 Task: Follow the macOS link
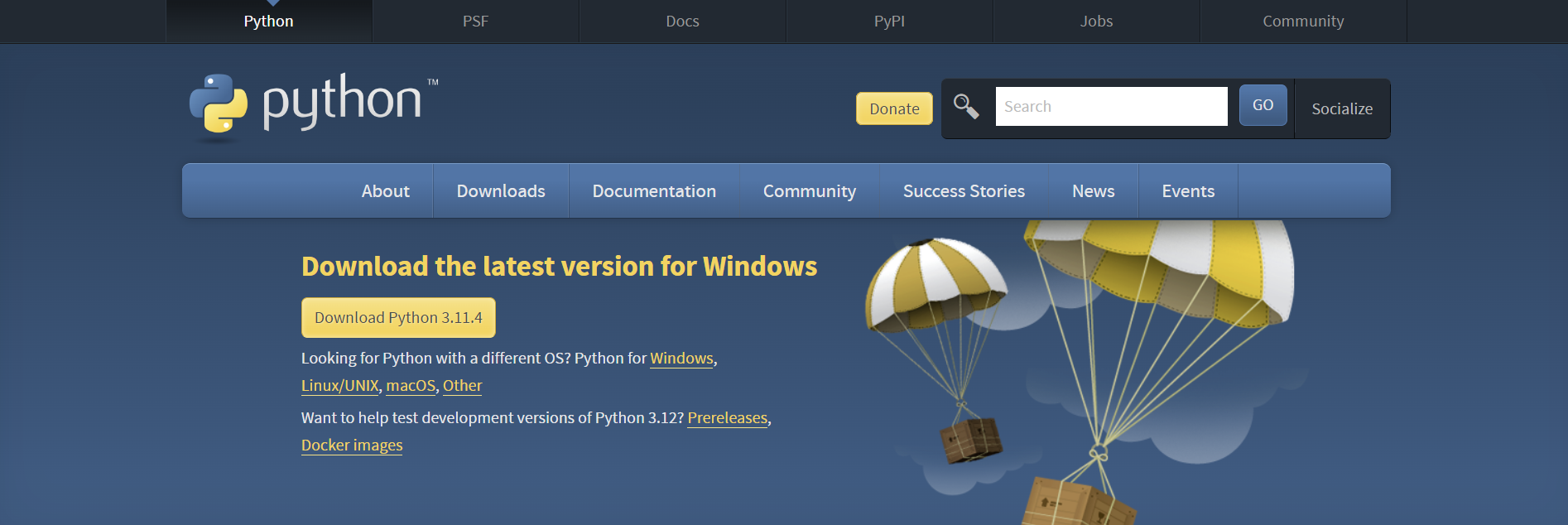tap(411, 386)
